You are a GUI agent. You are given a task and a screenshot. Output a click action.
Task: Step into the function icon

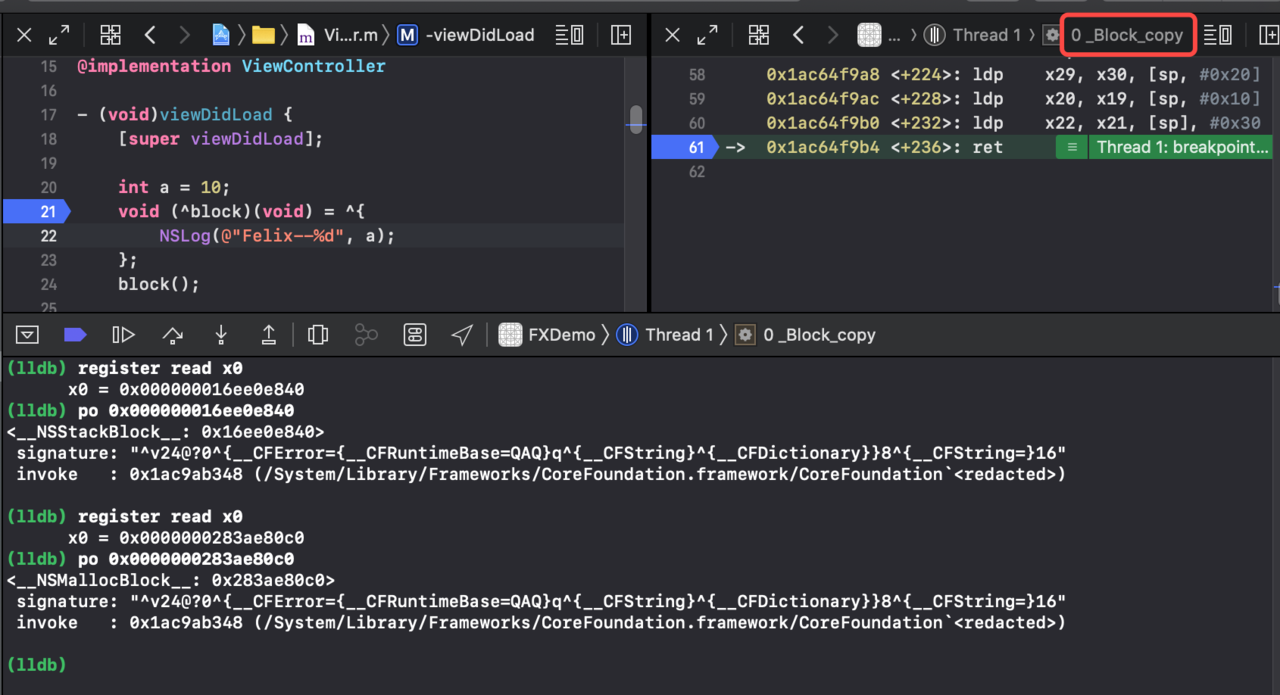point(221,335)
